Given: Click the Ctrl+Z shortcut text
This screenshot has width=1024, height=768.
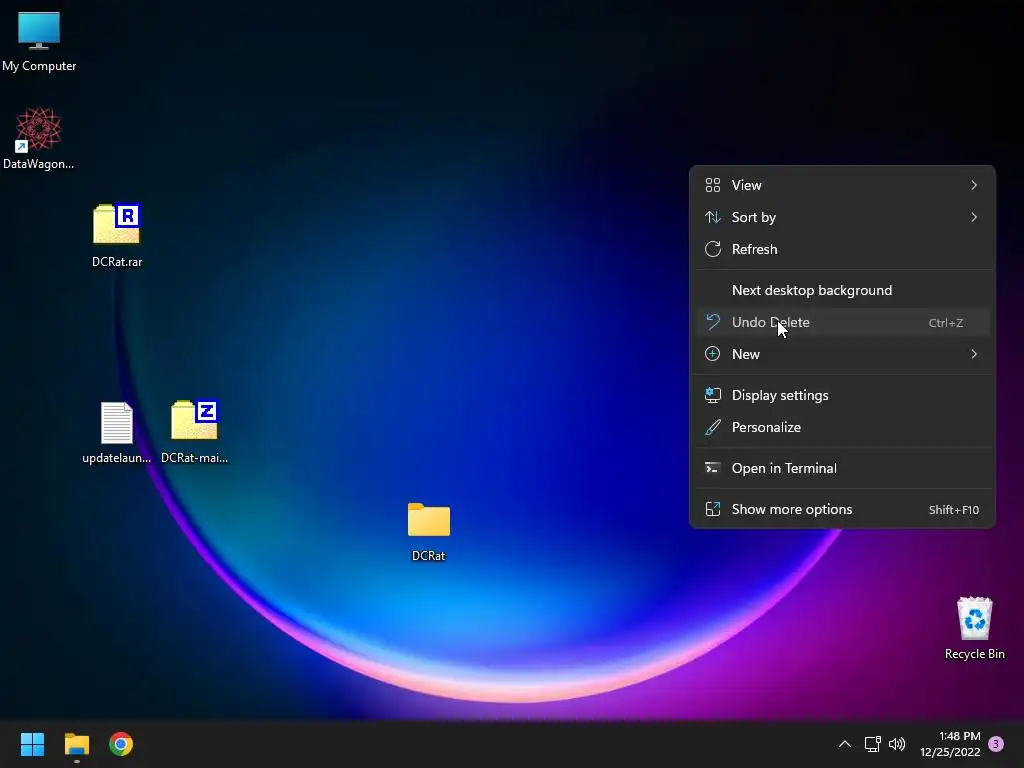Looking at the screenshot, I should coord(946,323).
